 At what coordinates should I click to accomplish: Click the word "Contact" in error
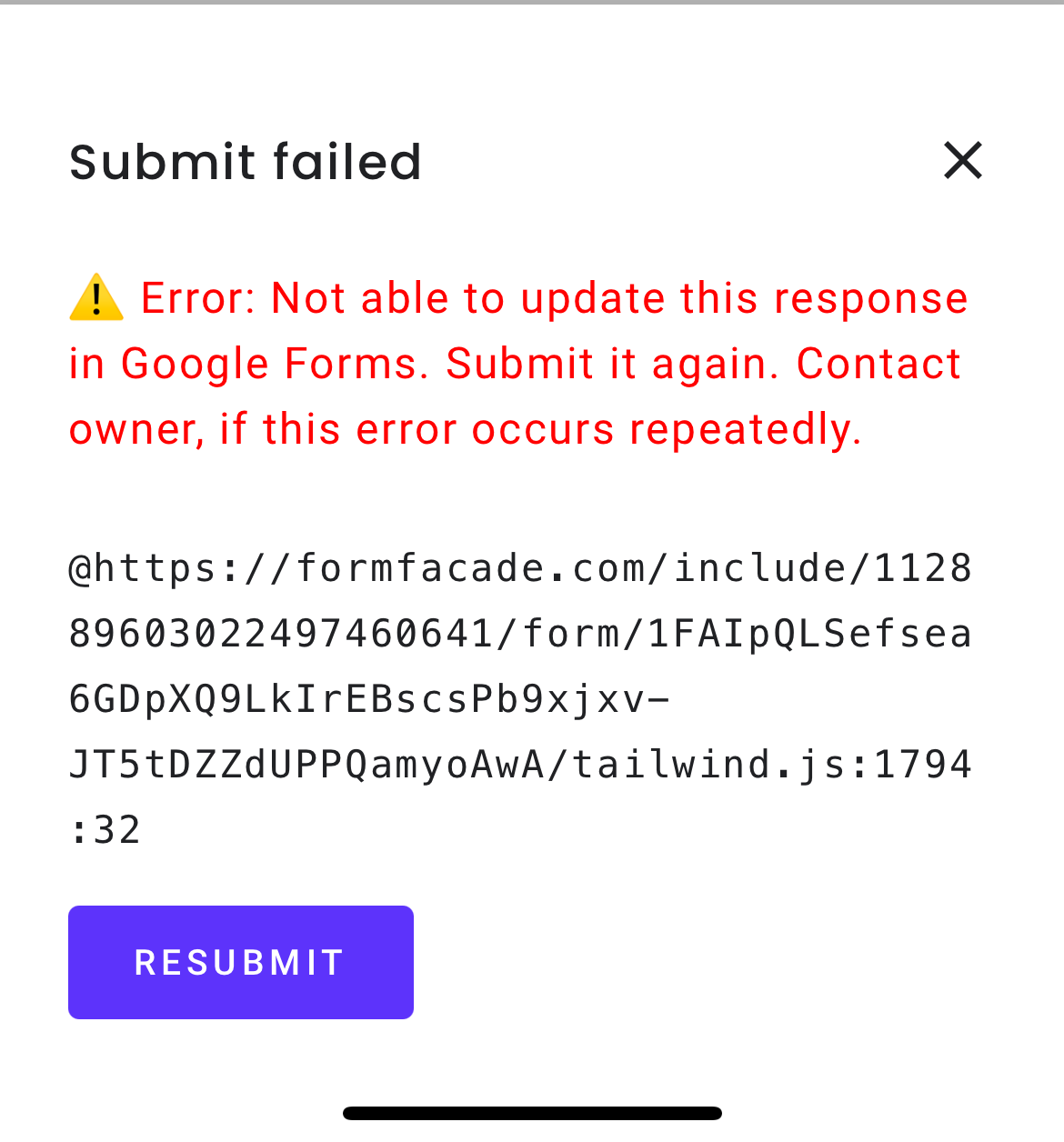click(878, 364)
